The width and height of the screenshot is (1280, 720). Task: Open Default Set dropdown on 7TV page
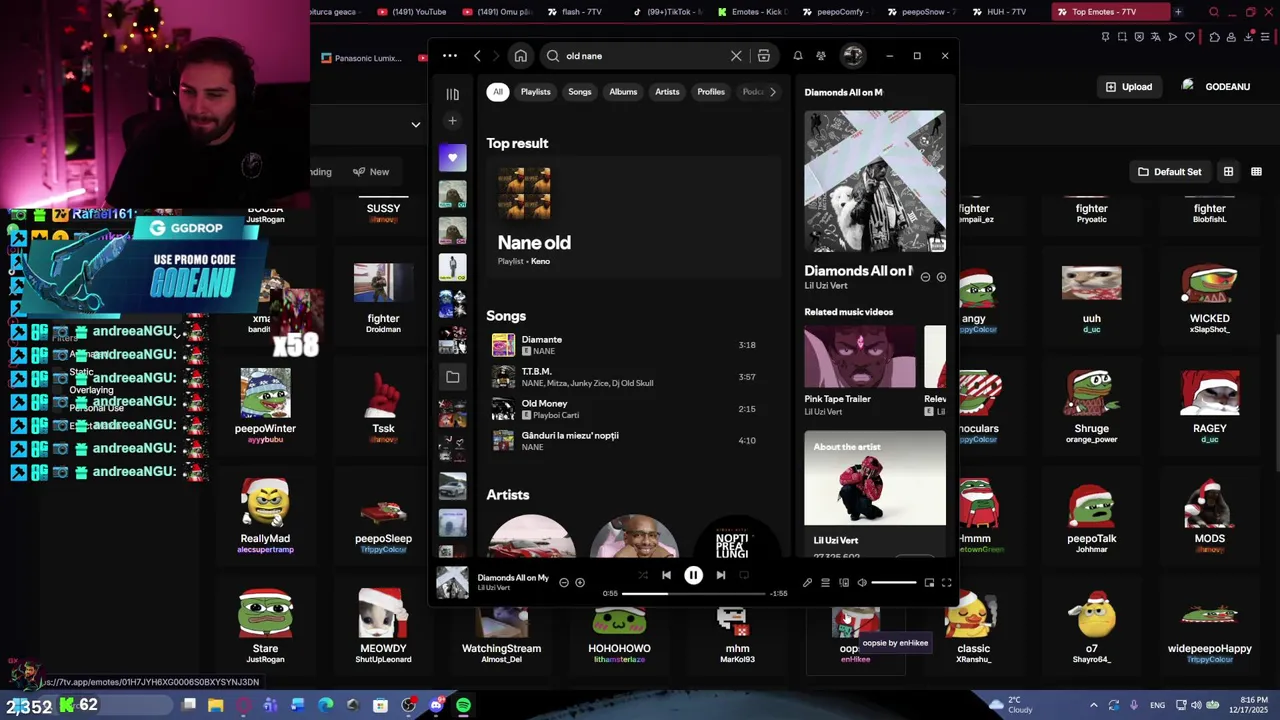pos(1170,172)
